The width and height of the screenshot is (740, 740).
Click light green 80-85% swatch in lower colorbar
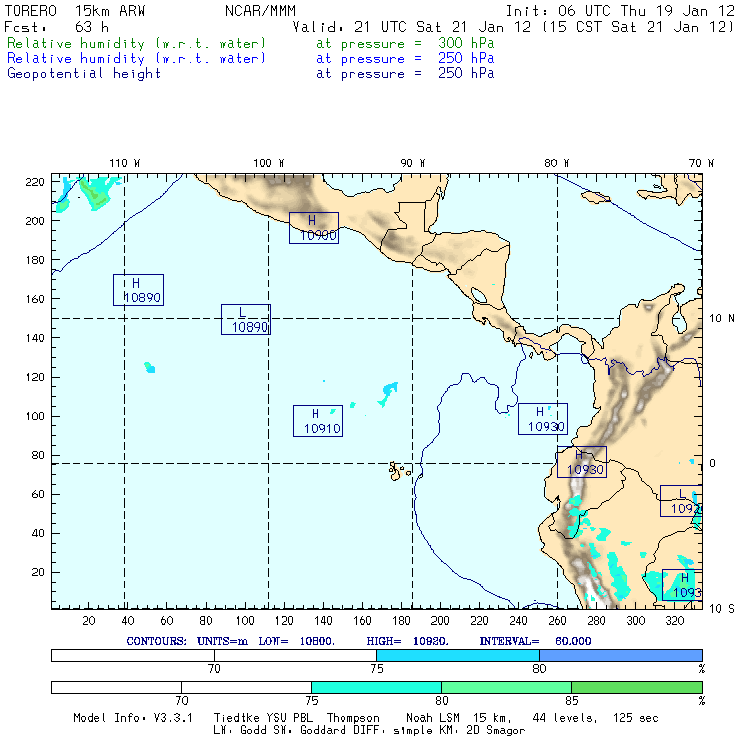point(506,687)
